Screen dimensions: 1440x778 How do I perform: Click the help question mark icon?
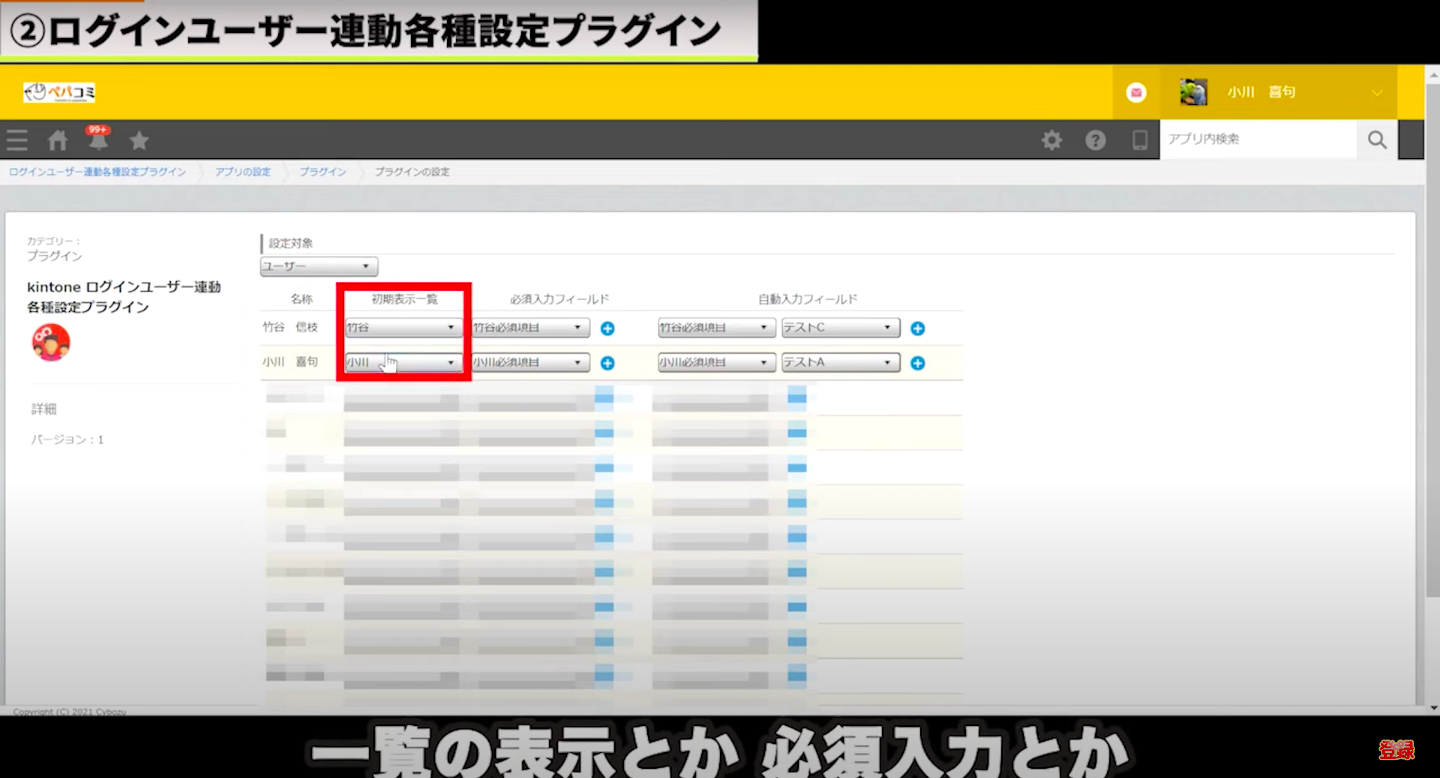coord(1096,140)
